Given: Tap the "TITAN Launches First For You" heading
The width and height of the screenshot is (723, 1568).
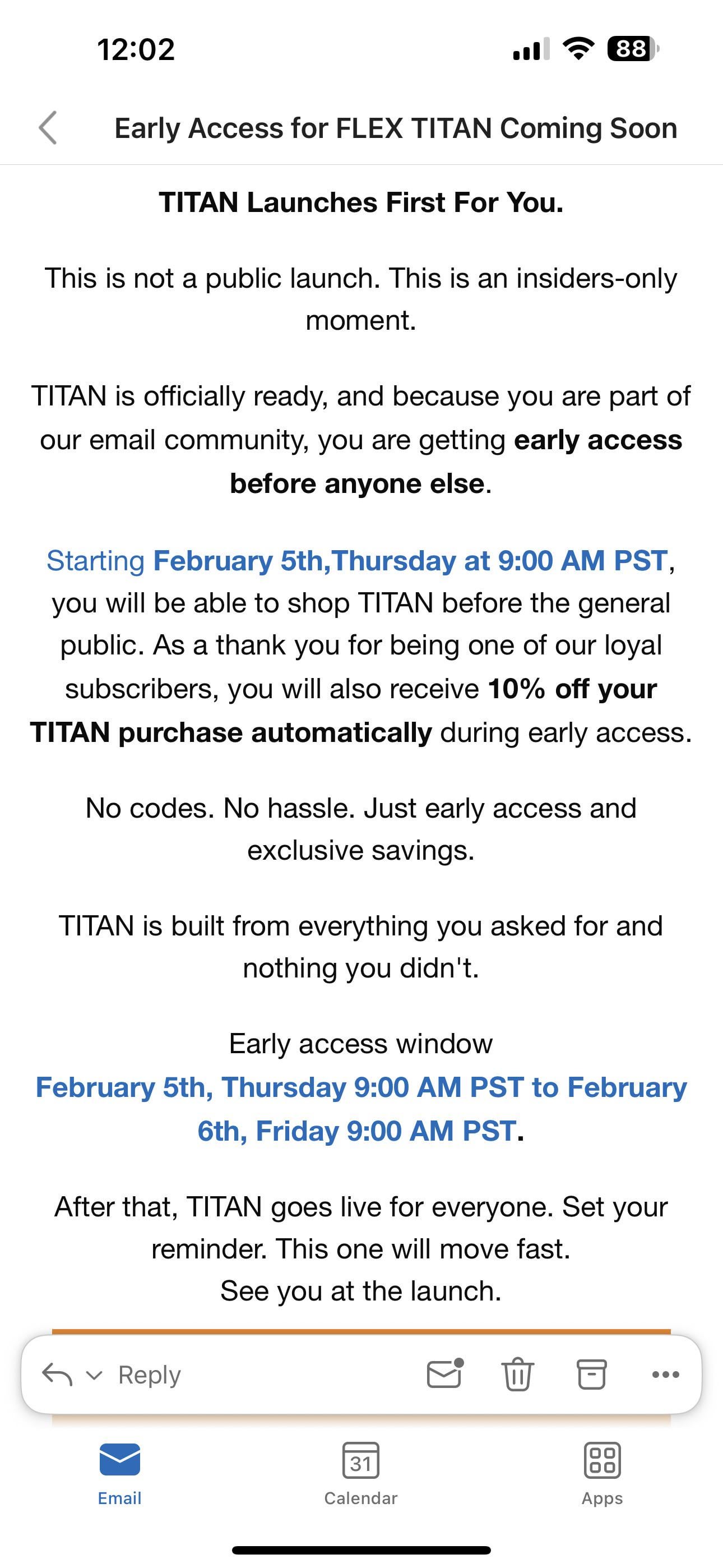Looking at the screenshot, I should click(x=361, y=202).
